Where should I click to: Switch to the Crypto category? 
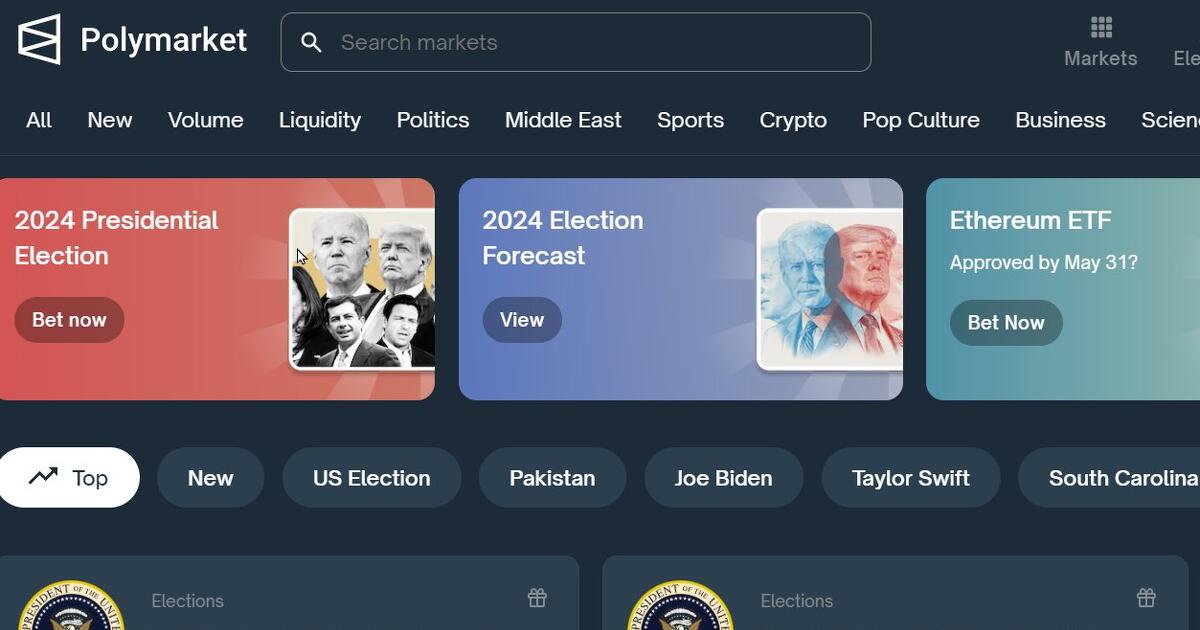coord(793,120)
